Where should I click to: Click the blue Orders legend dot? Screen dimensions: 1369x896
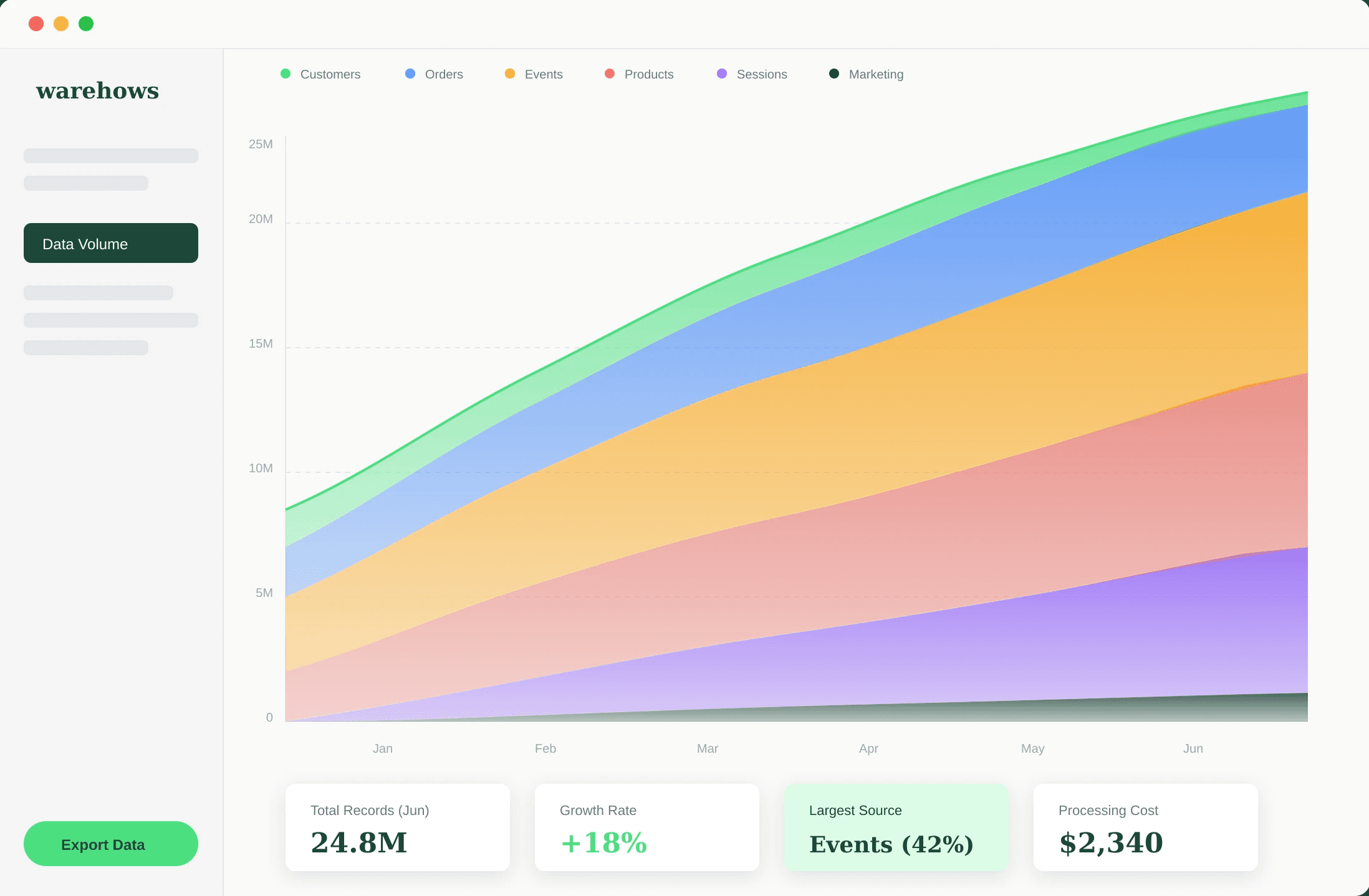click(410, 74)
